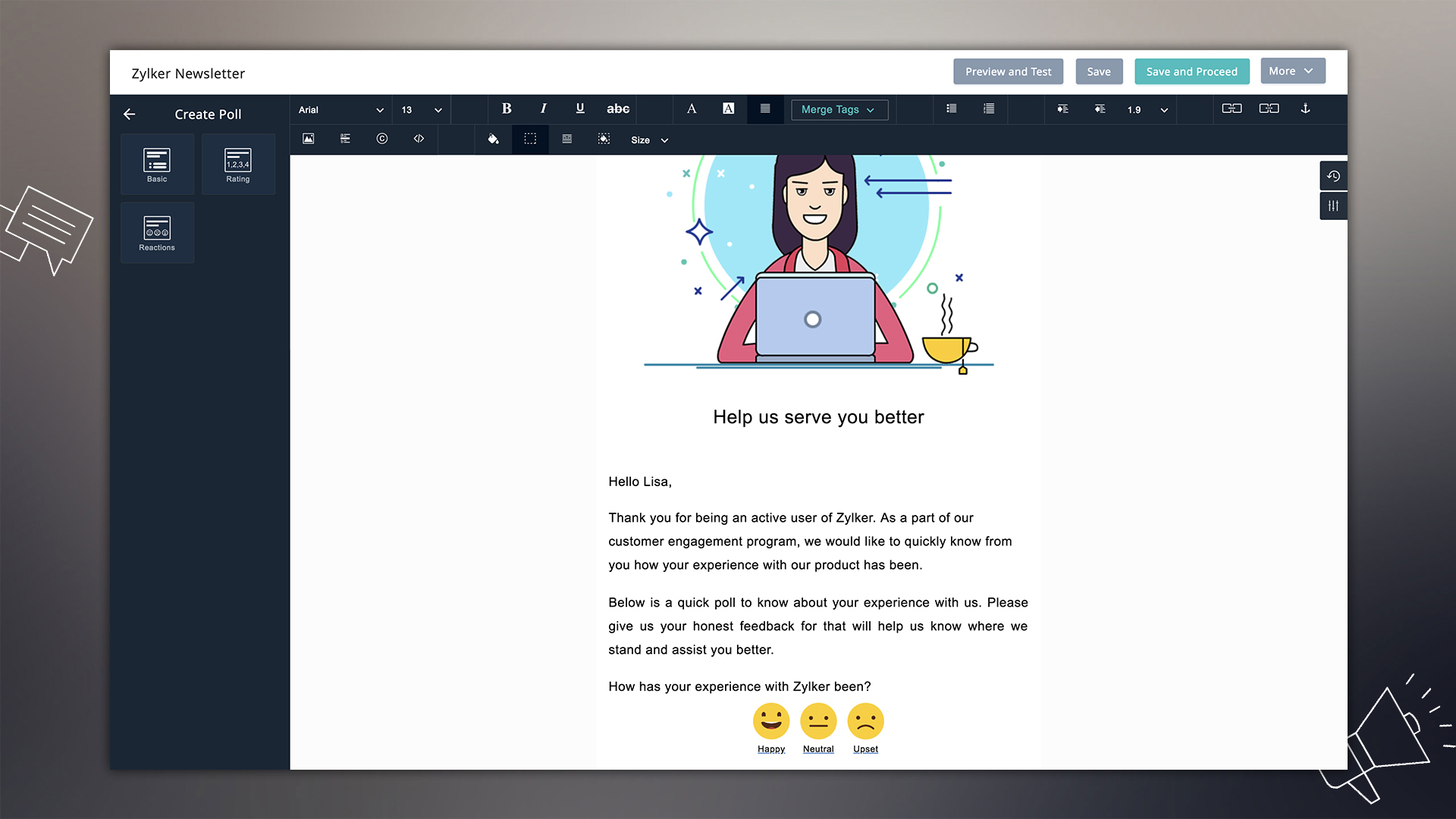Screen dimensions: 1456x819
Task: Click the Save and Proceed button
Action: (1192, 71)
